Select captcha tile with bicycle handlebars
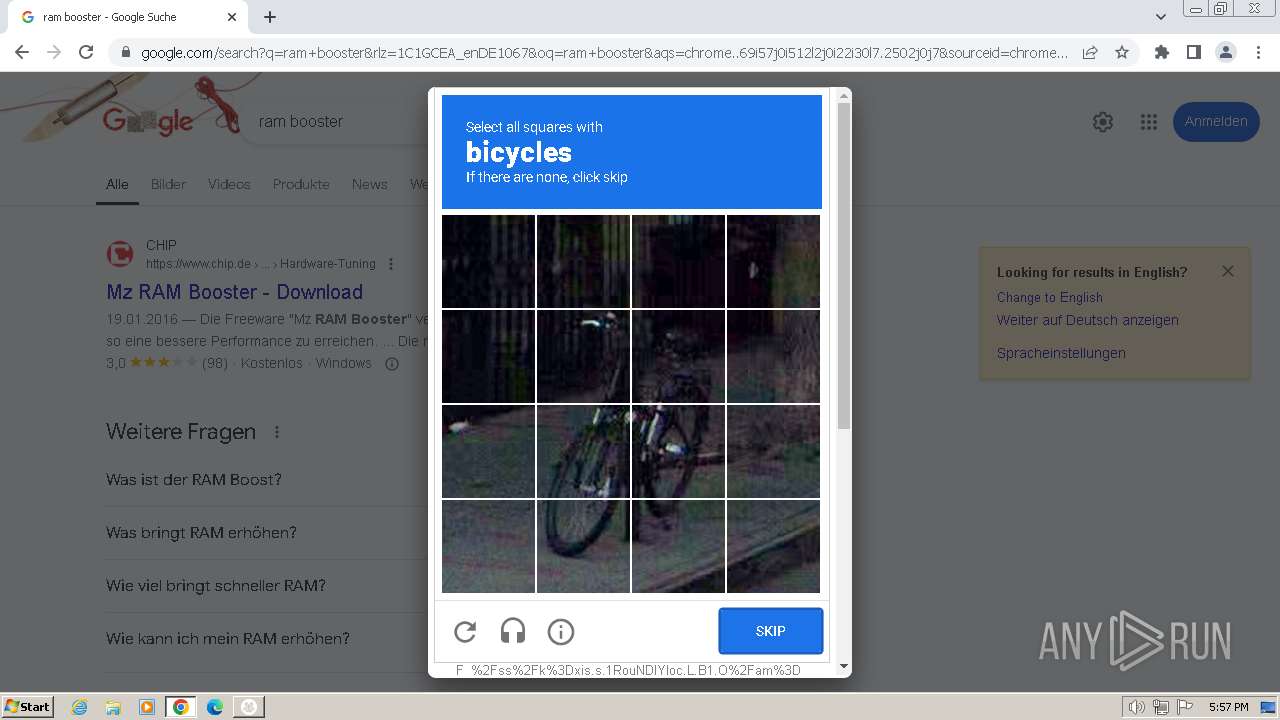 [583, 356]
